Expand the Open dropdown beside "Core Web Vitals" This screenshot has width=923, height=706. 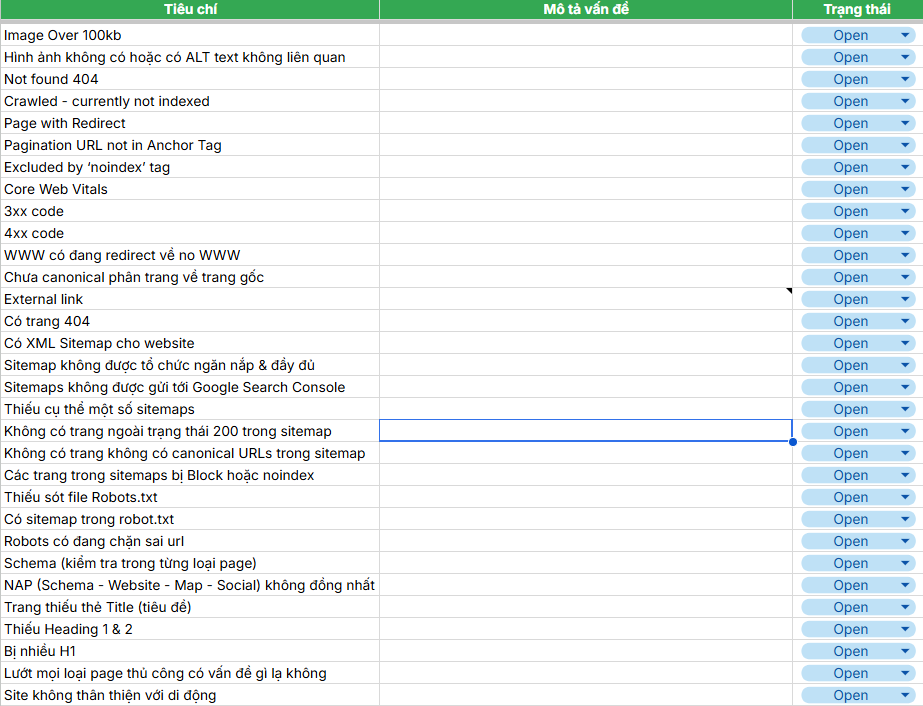(x=905, y=189)
